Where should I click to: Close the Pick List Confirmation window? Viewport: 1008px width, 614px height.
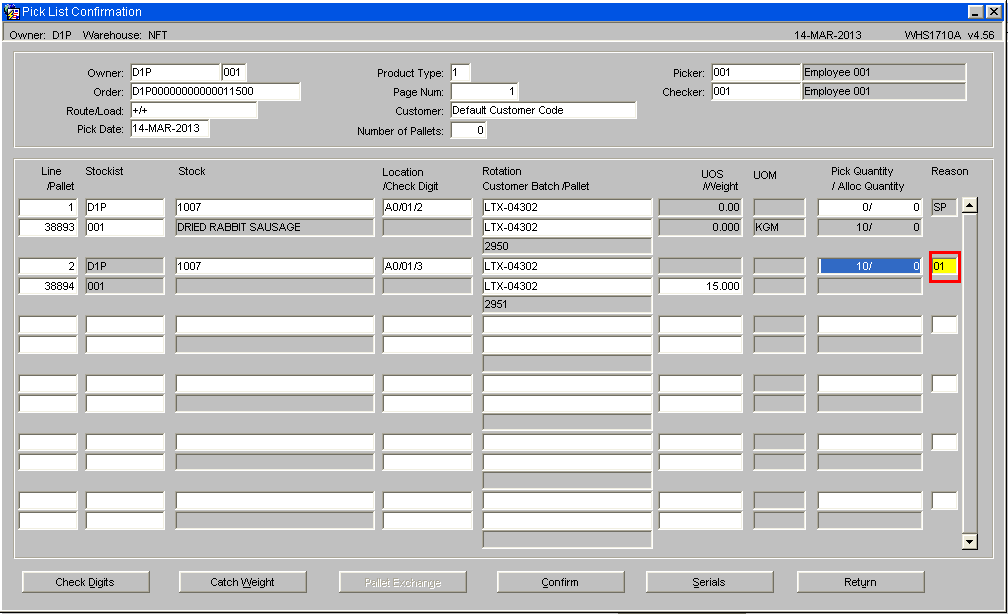pos(993,12)
